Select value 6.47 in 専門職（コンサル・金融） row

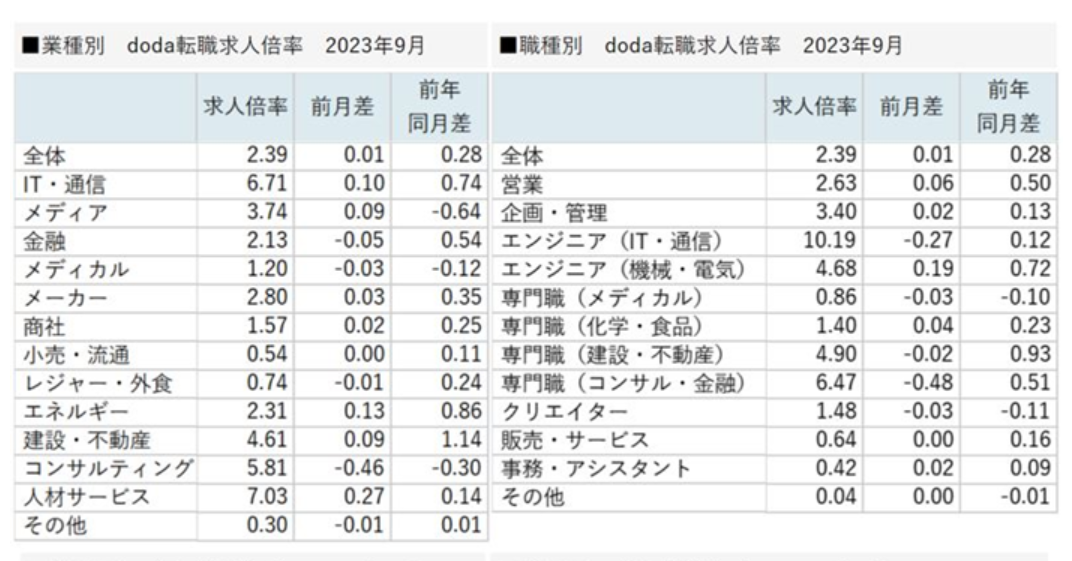836,383
